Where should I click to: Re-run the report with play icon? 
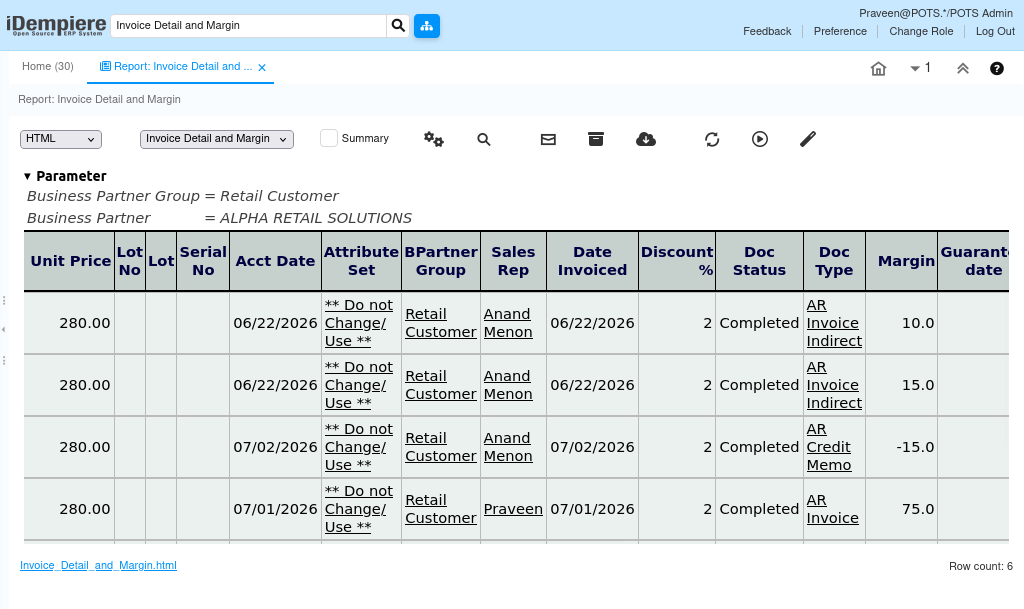[x=760, y=139]
